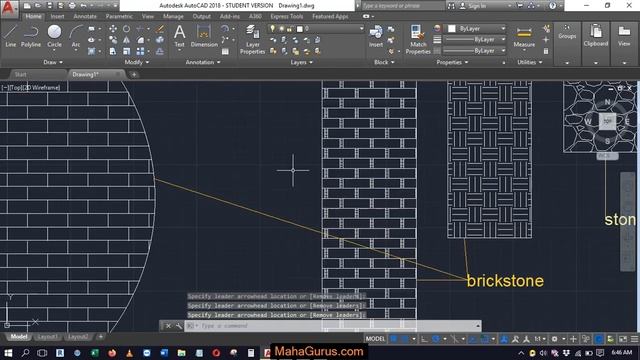Expand the Utilities panel
The width and height of the screenshot is (640, 360).
coord(530,62)
